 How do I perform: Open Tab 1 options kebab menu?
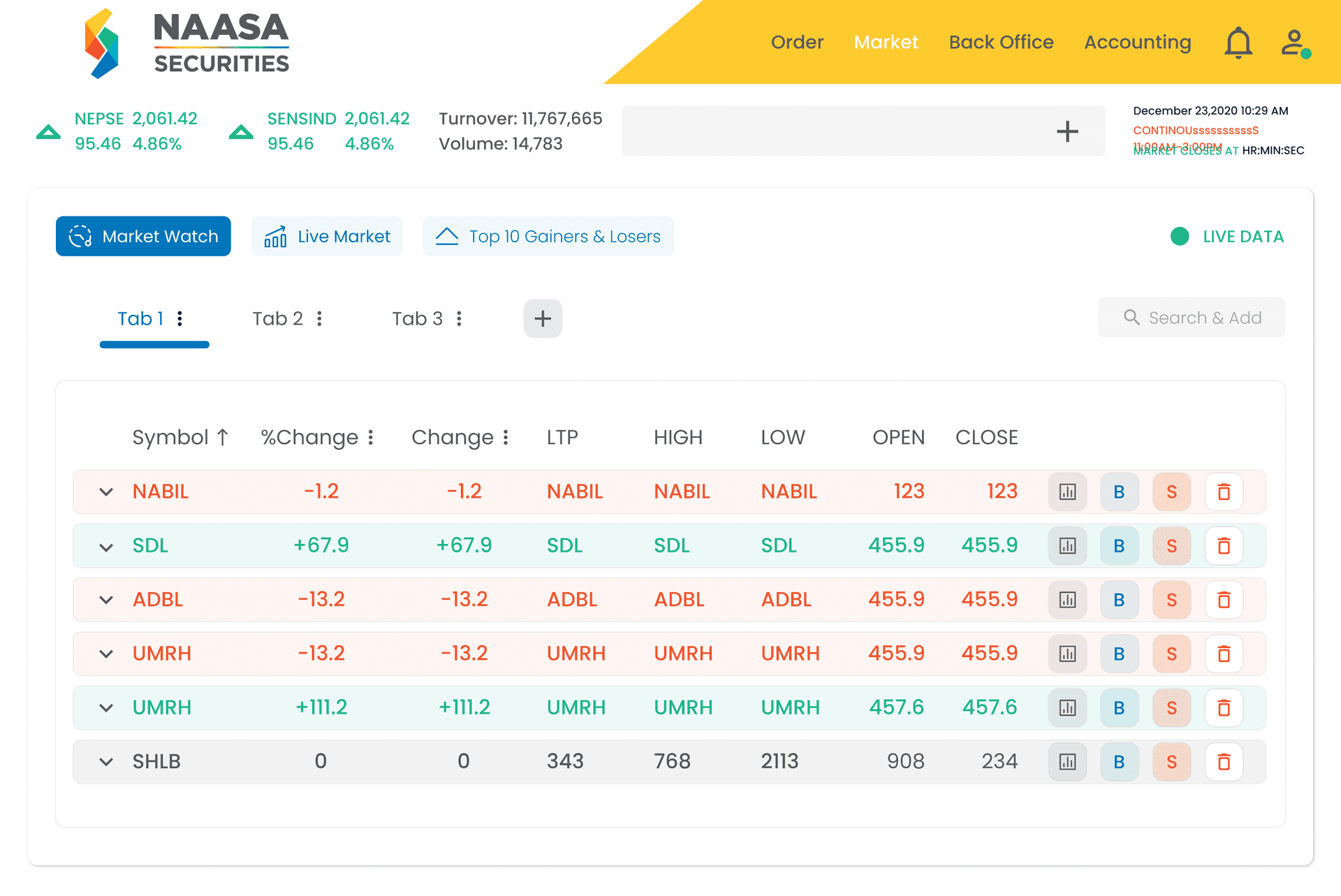[x=180, y=318]
